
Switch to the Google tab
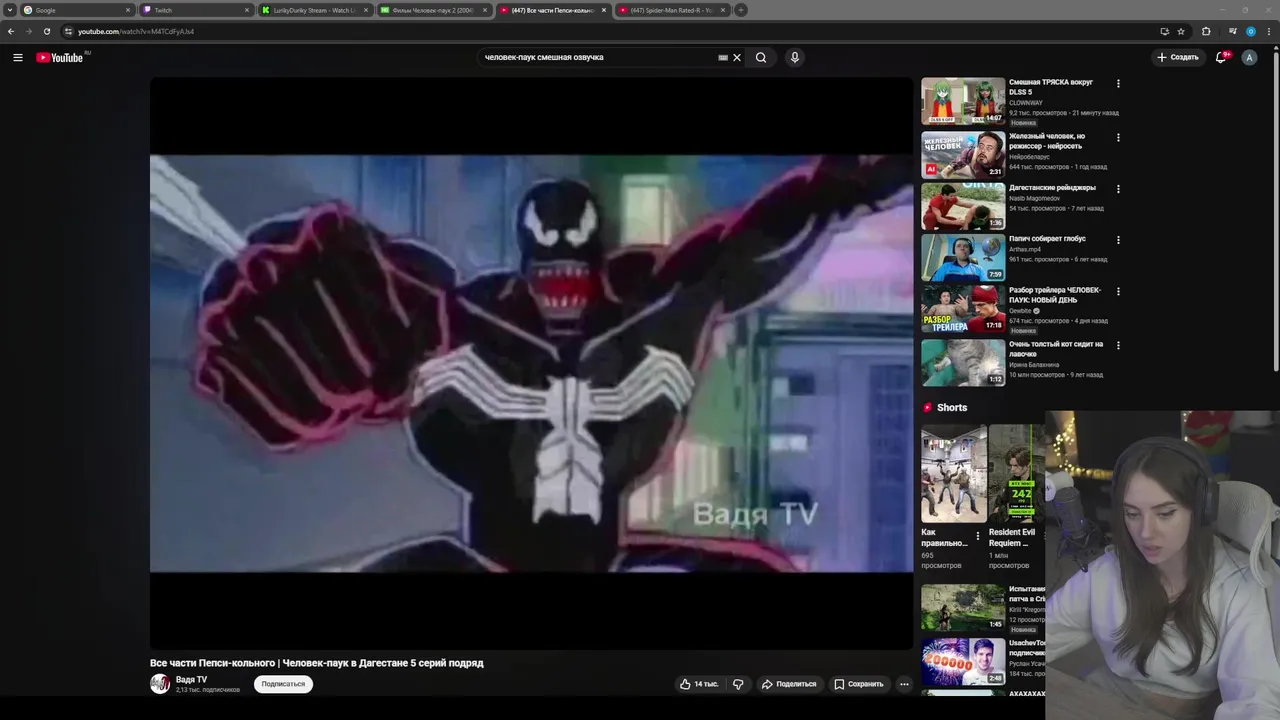point(77,10)
